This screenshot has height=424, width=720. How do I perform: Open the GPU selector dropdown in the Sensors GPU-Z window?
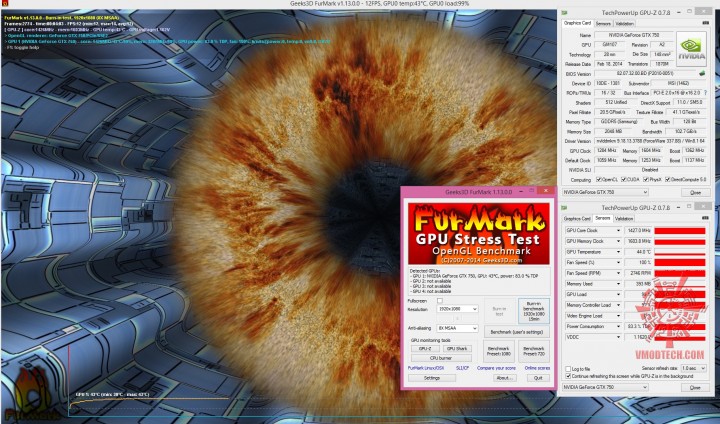coord(605,387)
